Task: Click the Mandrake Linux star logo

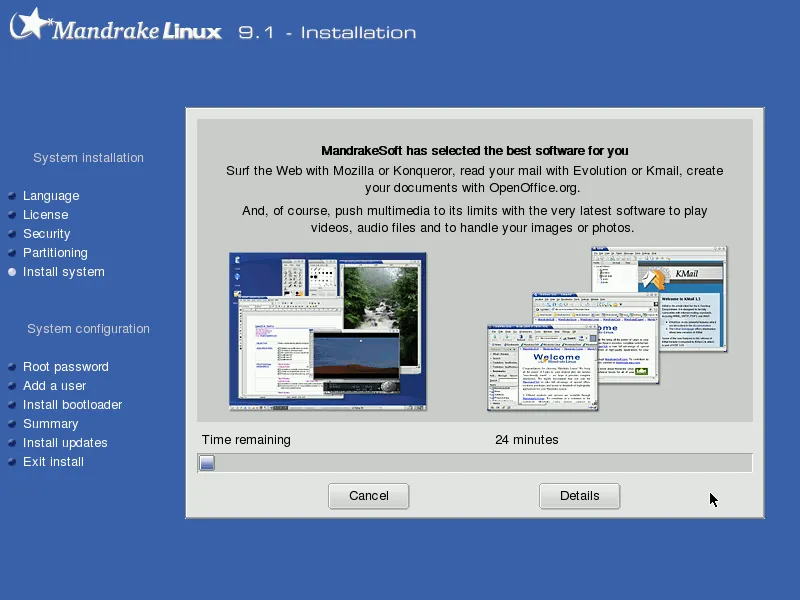Action: click(x=30, y=24)
